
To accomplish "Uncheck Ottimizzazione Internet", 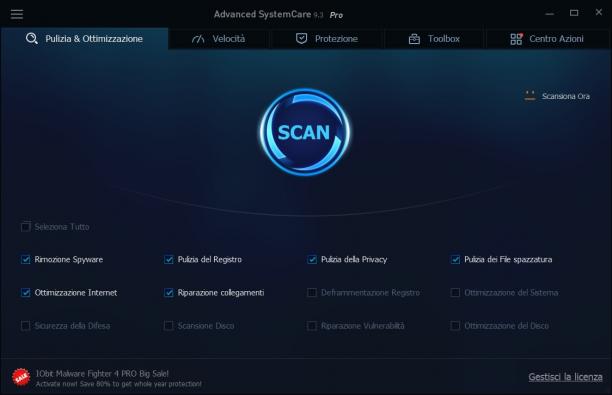I will (x=25, y=293).
